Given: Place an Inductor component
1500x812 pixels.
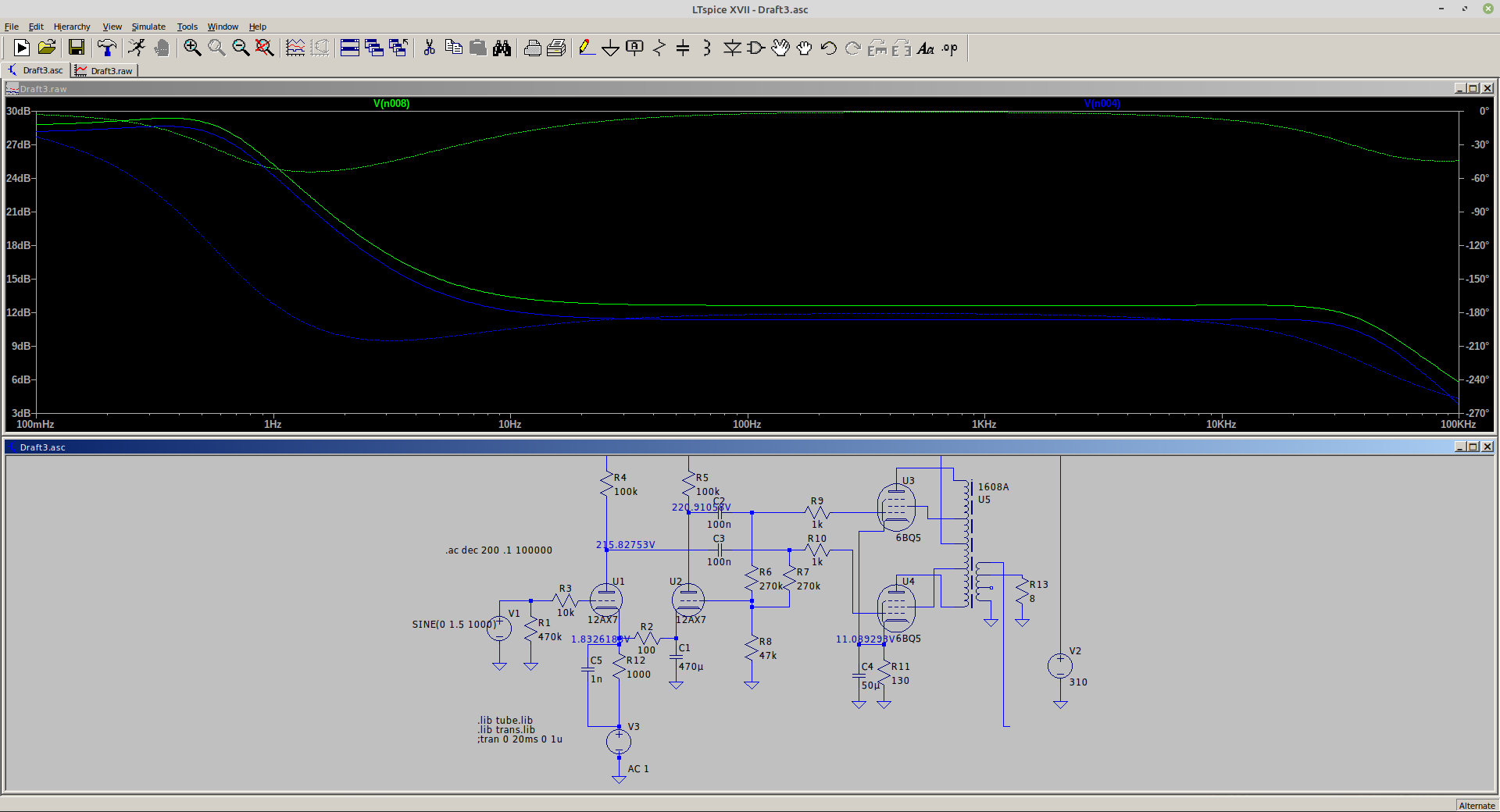Looking at the screenshot, I should pyautogui.click(x=707, y=48).
